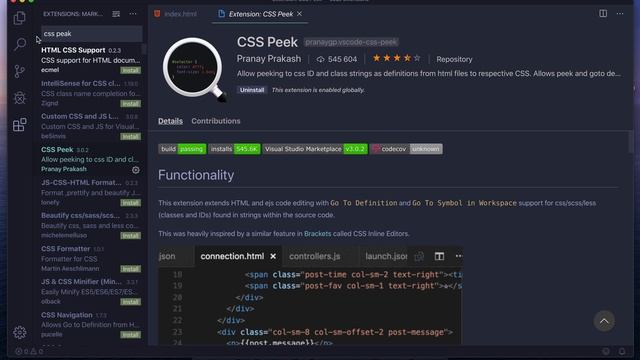The image size is (640, 360).
Task: Click the manage gear on CSS Peek list item
Action: pyautogui.click(x=136, y=169)
